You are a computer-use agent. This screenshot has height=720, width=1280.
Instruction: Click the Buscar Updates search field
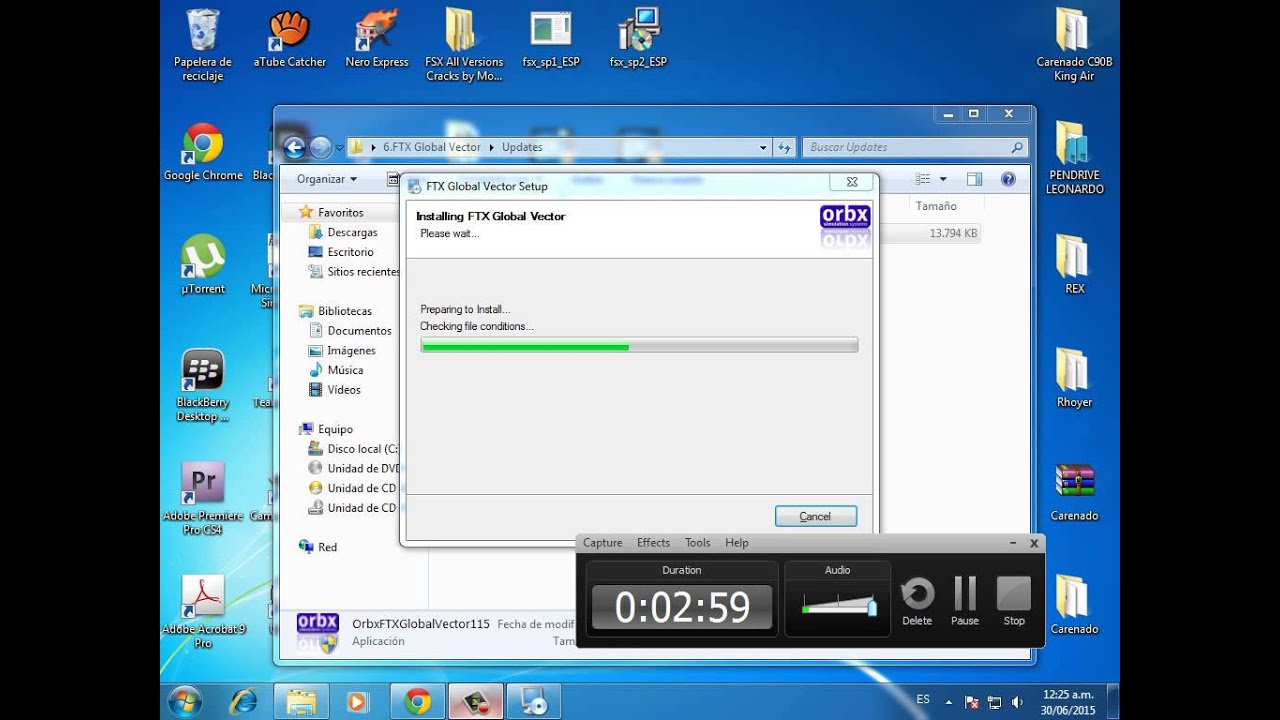914,147
